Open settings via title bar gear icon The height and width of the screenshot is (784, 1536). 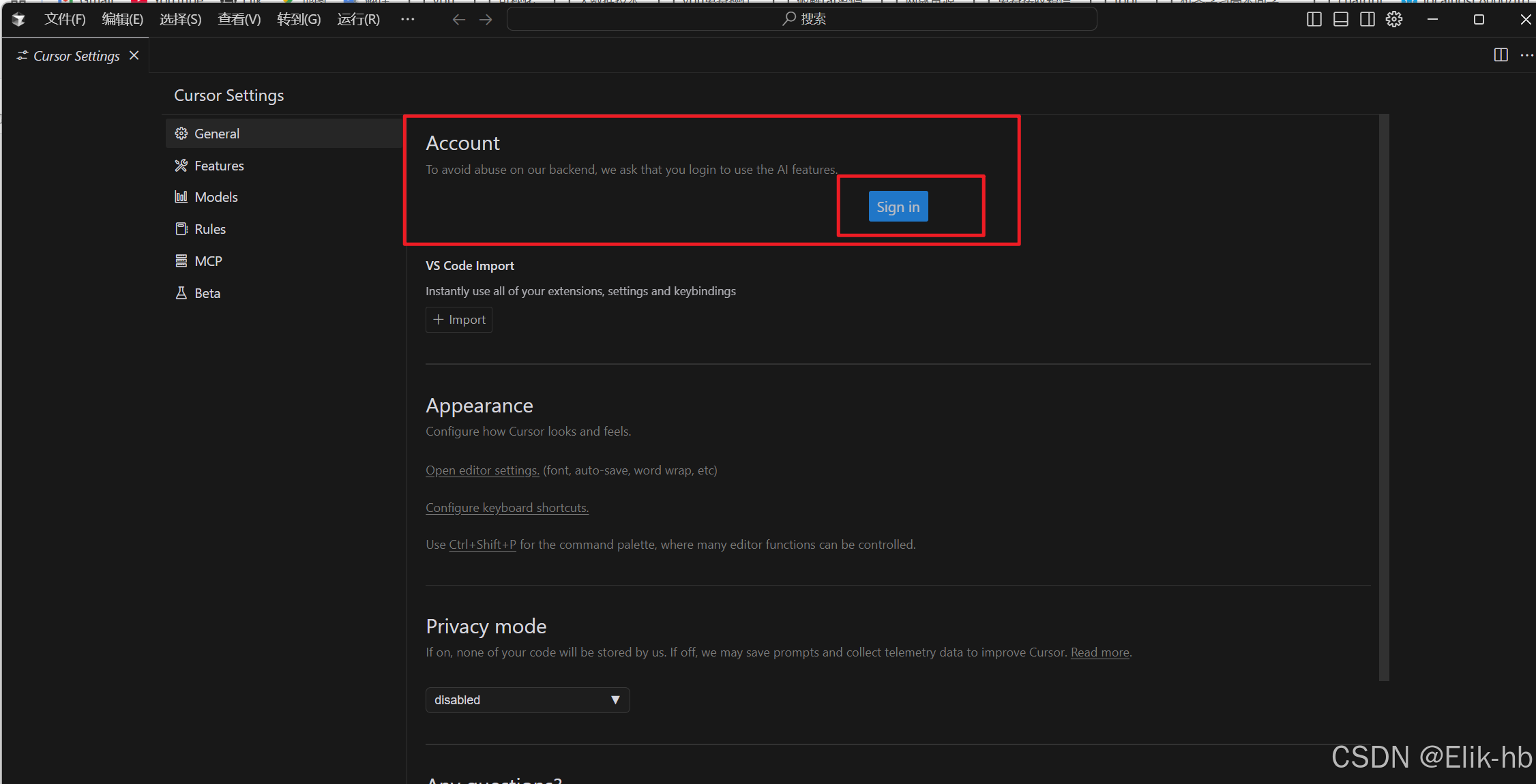coord(1394,19)
